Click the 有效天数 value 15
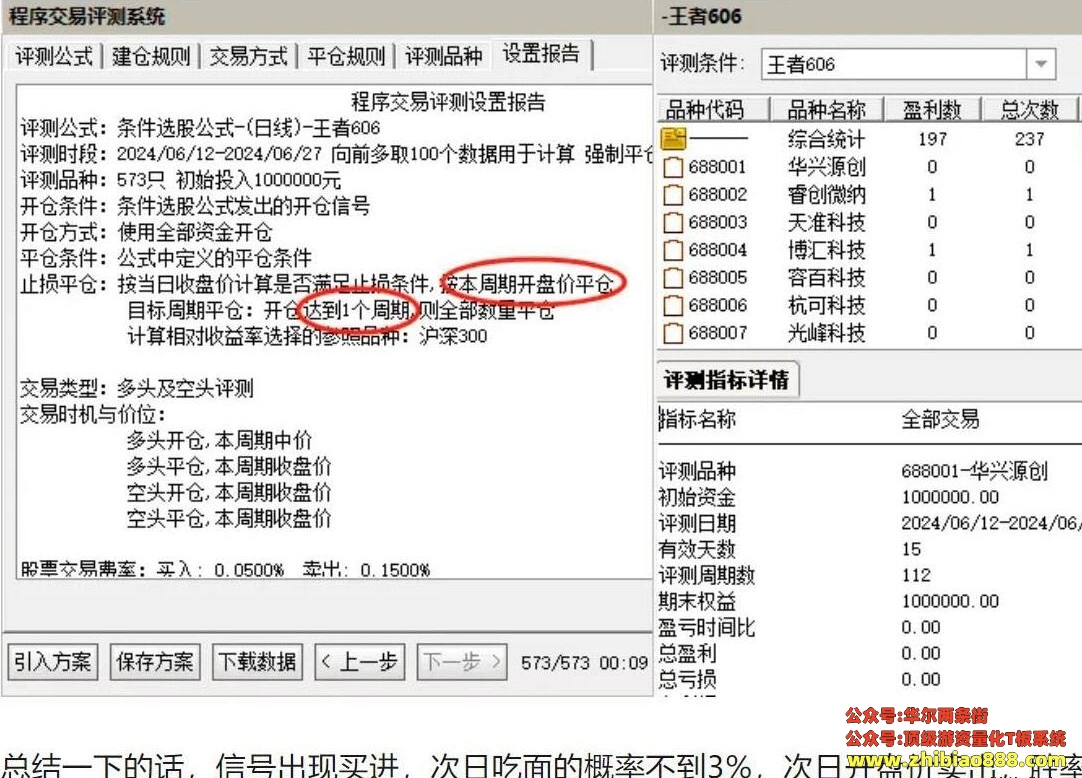Viewport: 1082px width, 778px height. [x=911, y=550]
